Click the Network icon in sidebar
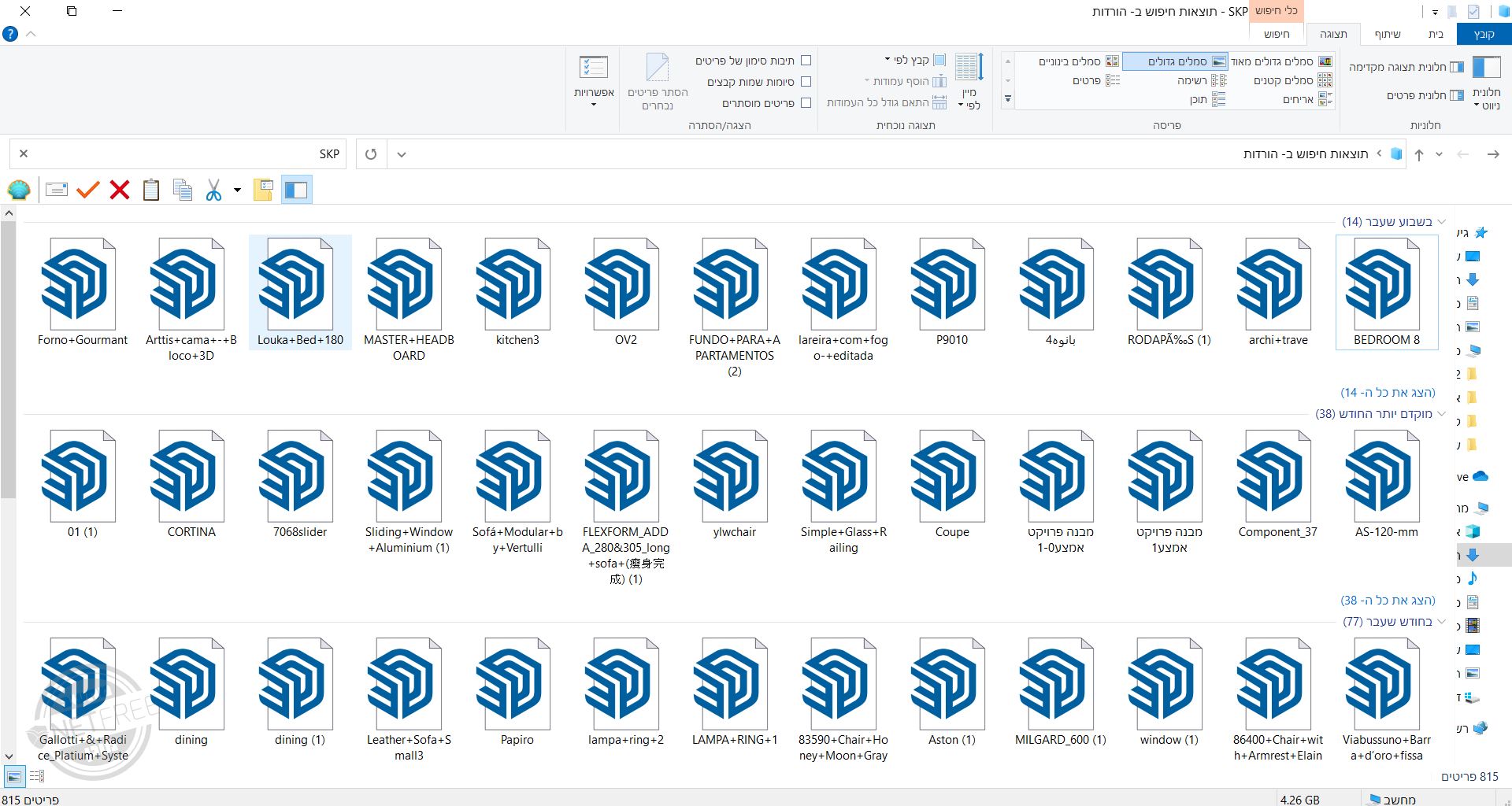 [x=1480, y=728]
